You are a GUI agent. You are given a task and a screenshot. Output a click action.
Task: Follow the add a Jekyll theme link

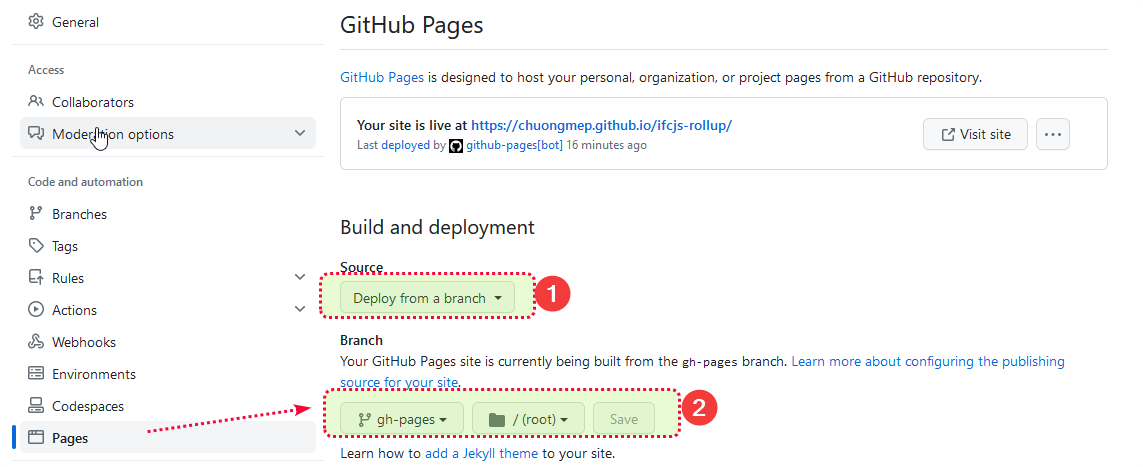tap(482, 454)
